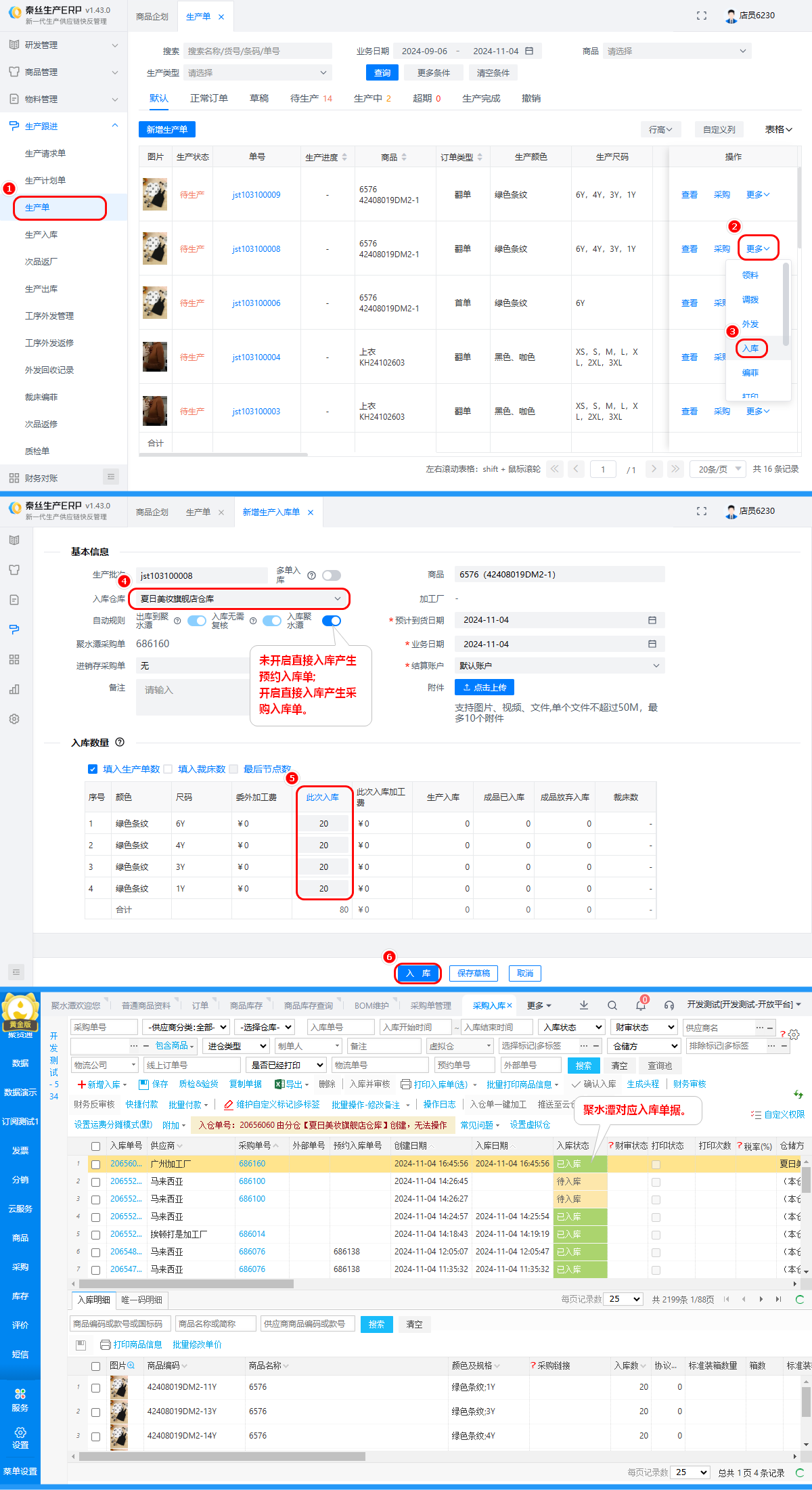Click the help icon beside 多单入库
812x1490 pixels.
[311, 575]
